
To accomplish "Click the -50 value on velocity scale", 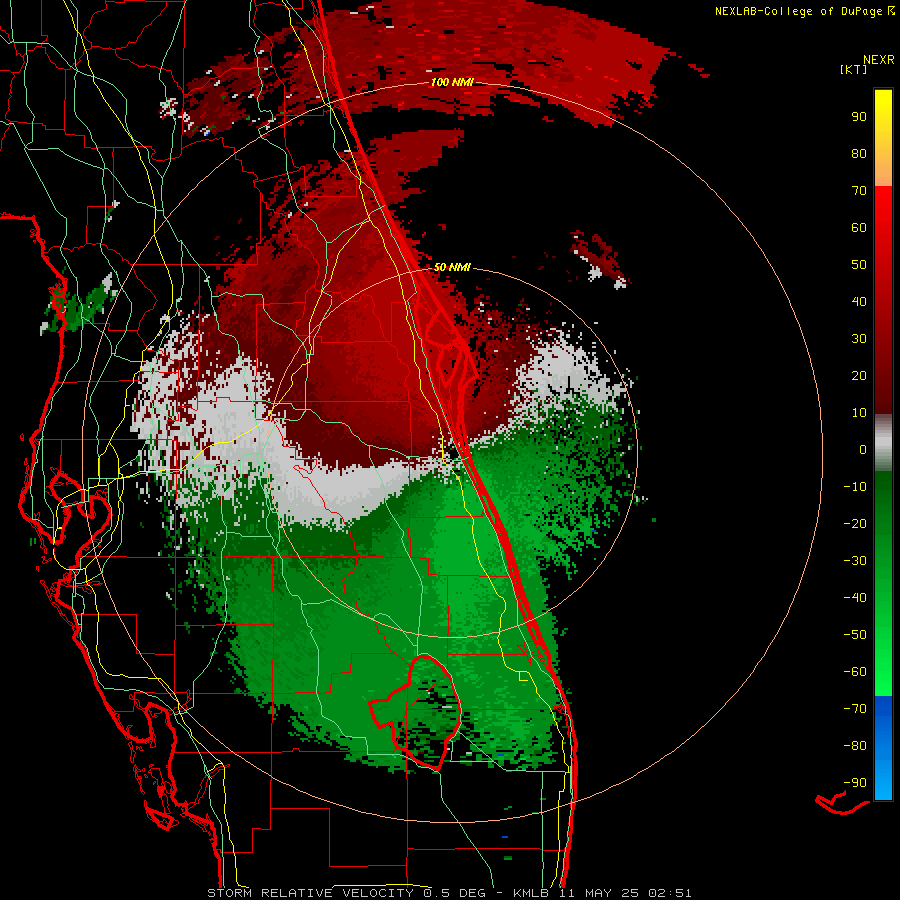I will (855, 635).
